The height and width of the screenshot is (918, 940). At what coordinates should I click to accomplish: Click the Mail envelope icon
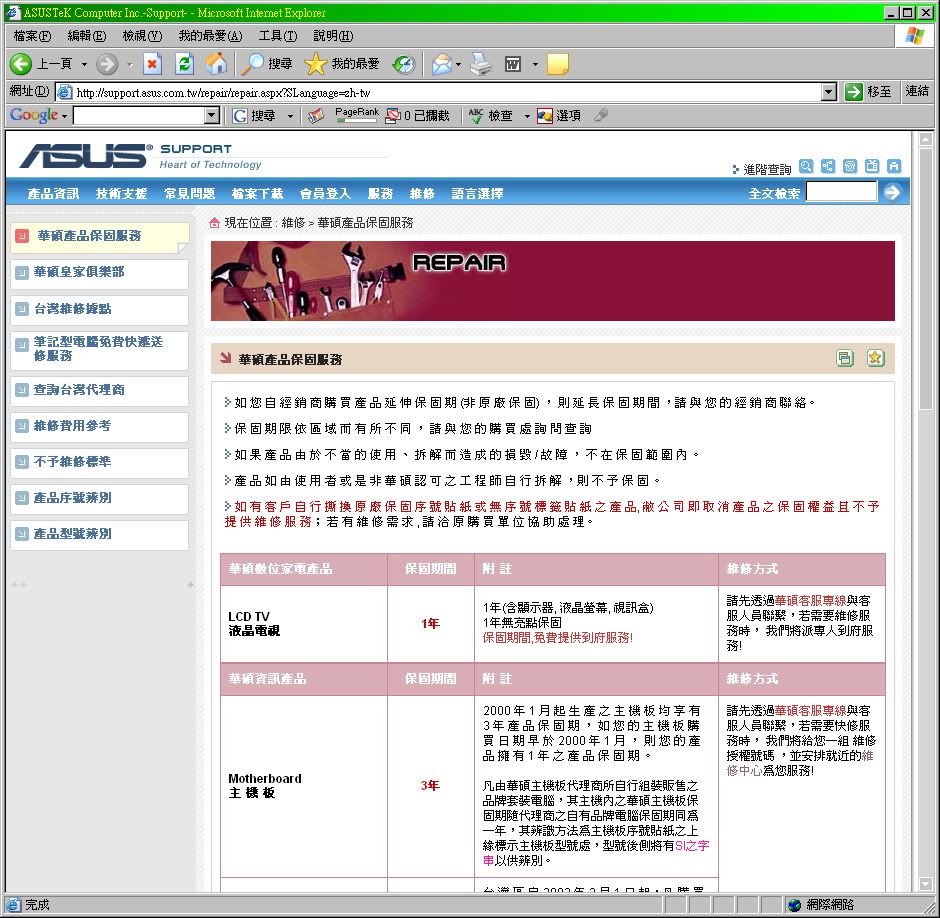click(x=442, y=64)
